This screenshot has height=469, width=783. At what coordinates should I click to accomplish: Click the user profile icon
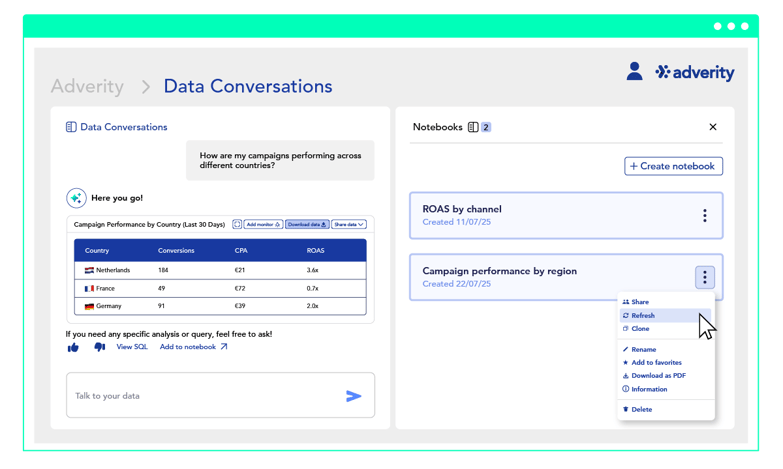click(x=634, y=71)
